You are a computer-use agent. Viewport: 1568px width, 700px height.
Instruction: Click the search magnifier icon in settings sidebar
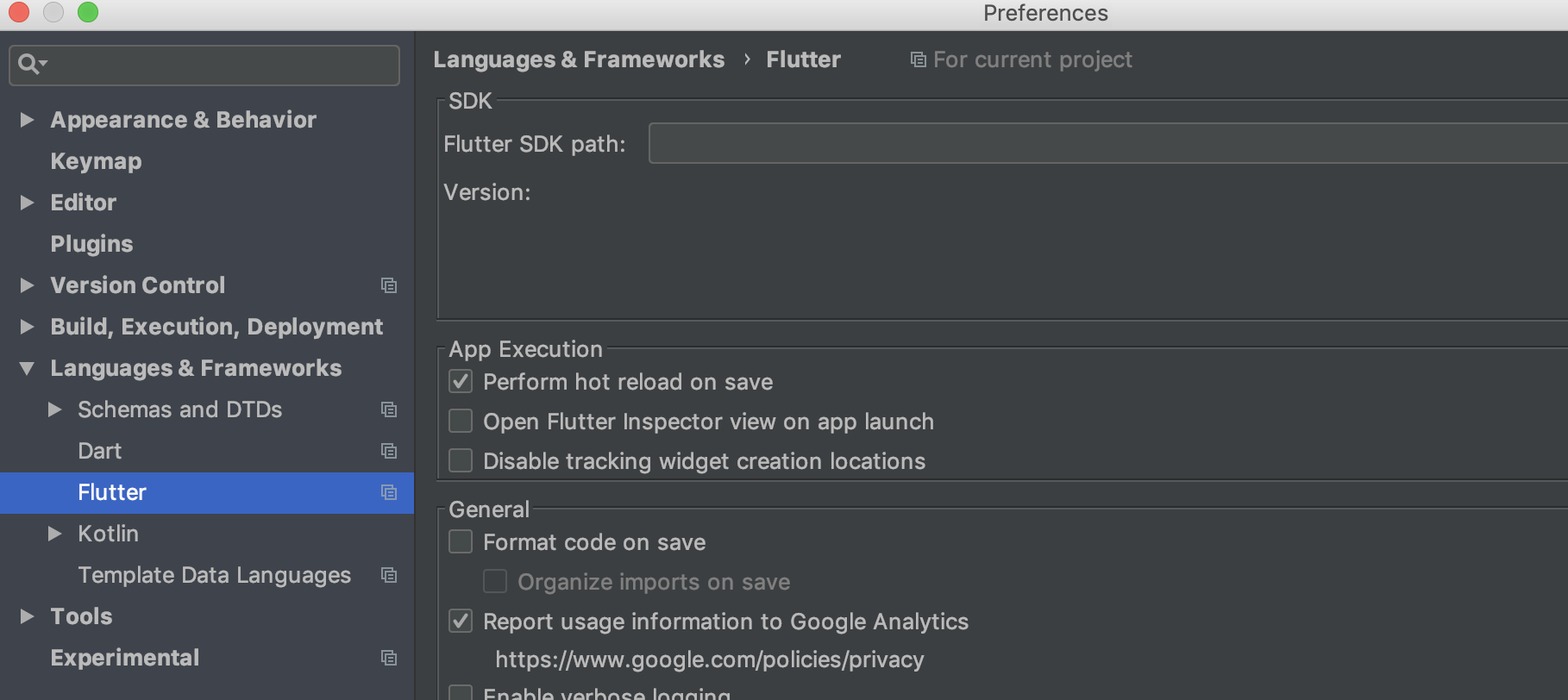(x=29, y=65)
